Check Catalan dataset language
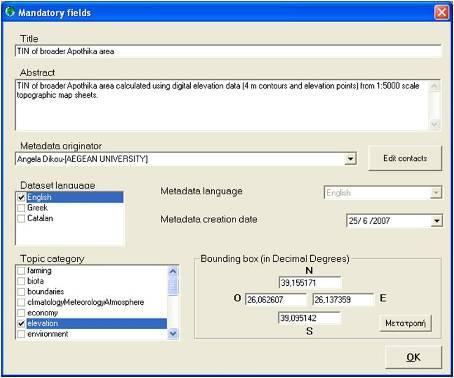 coord(21,219)
